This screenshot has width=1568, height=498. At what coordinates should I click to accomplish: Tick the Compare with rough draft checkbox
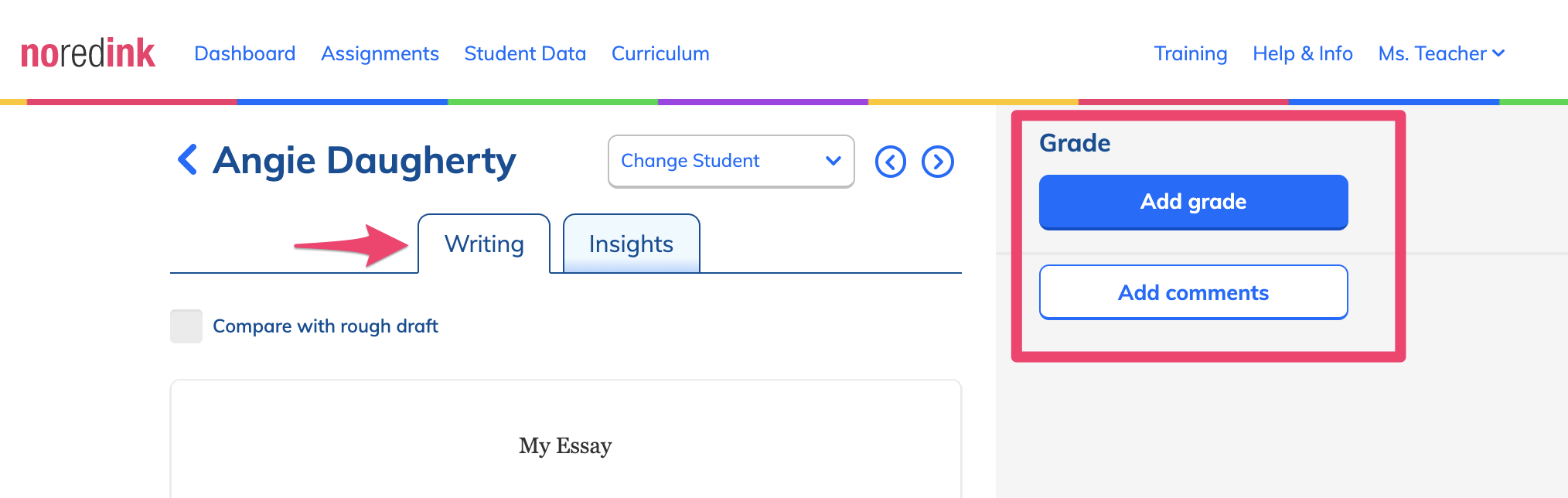tap(186, 326)
